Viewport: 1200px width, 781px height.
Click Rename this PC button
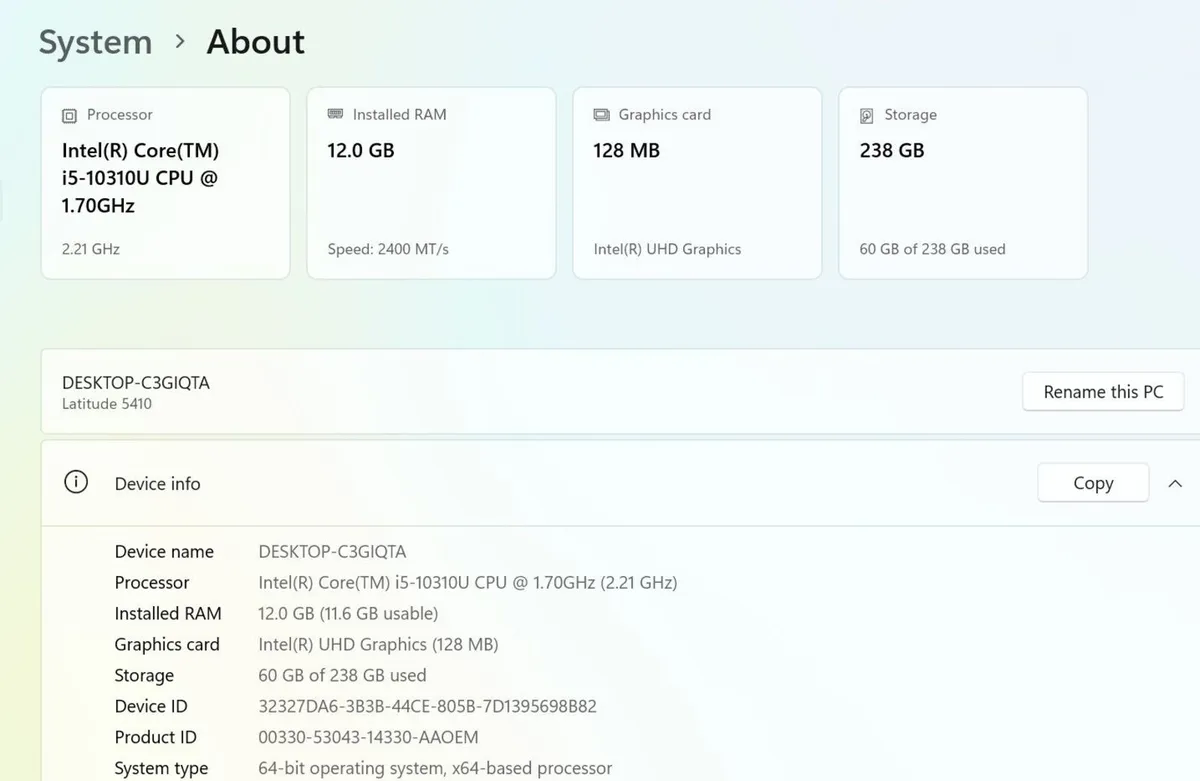[1103, 392]
